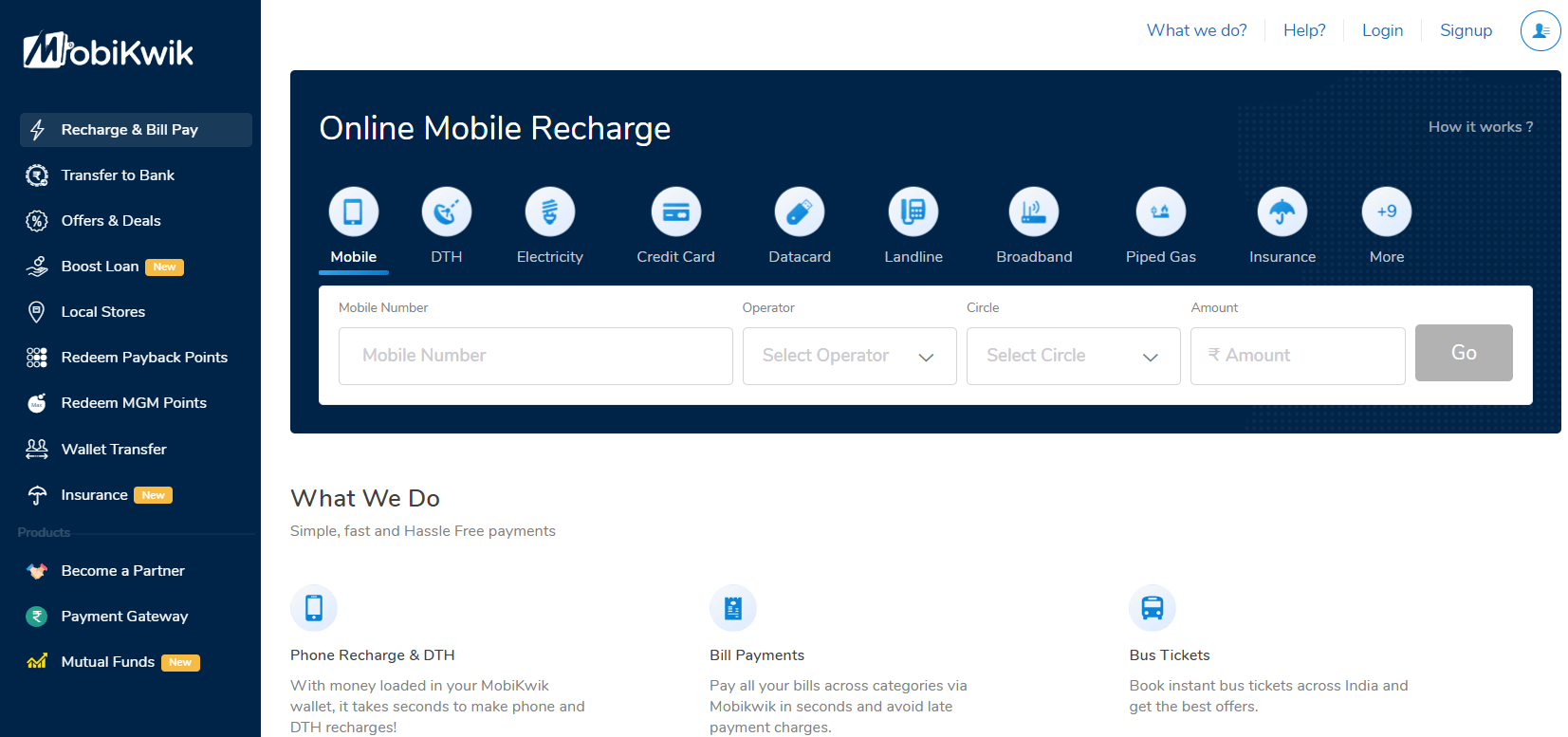Click the Insurance label in sidebar

point(95,495)
